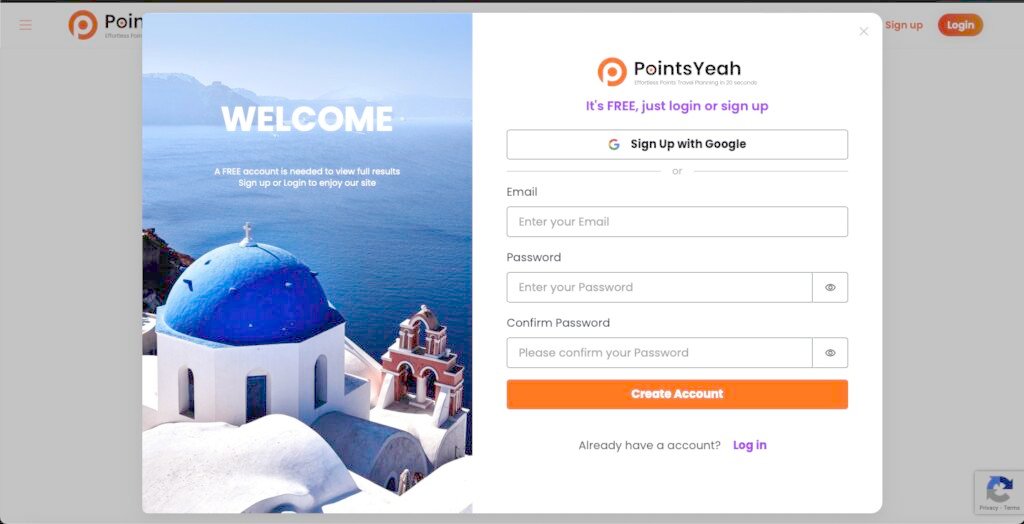1024x524 pixels.
Task: Open Sign up from the top header
Action: [x=904, y=25]
